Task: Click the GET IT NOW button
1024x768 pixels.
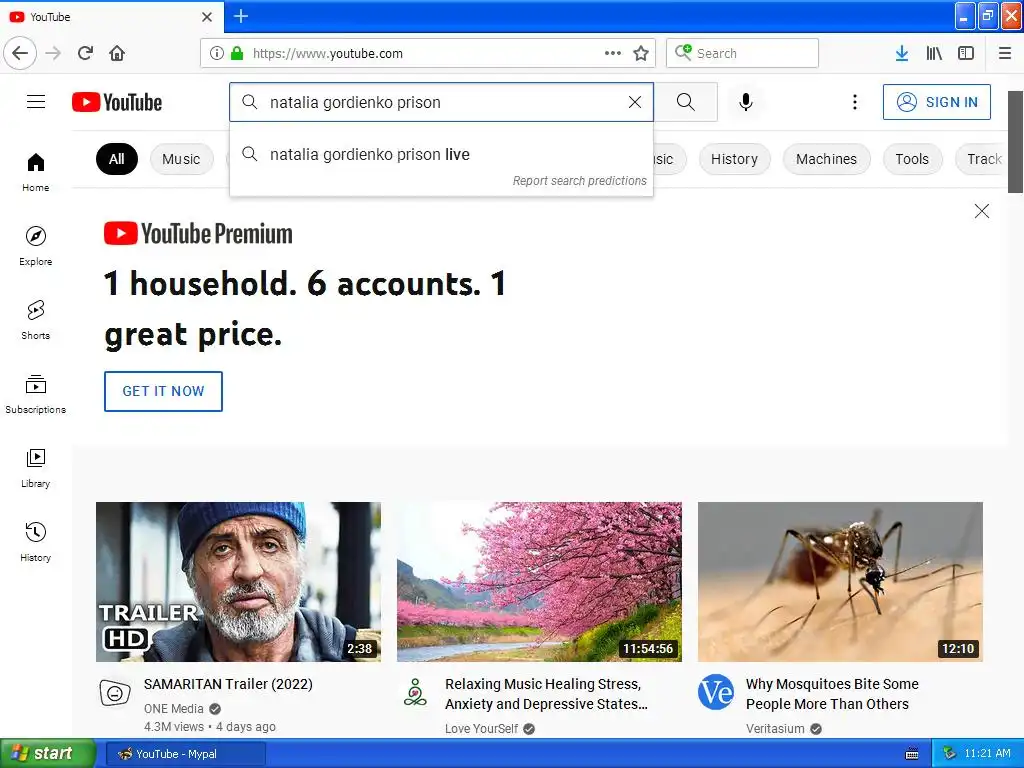Action: pos(163,391)
